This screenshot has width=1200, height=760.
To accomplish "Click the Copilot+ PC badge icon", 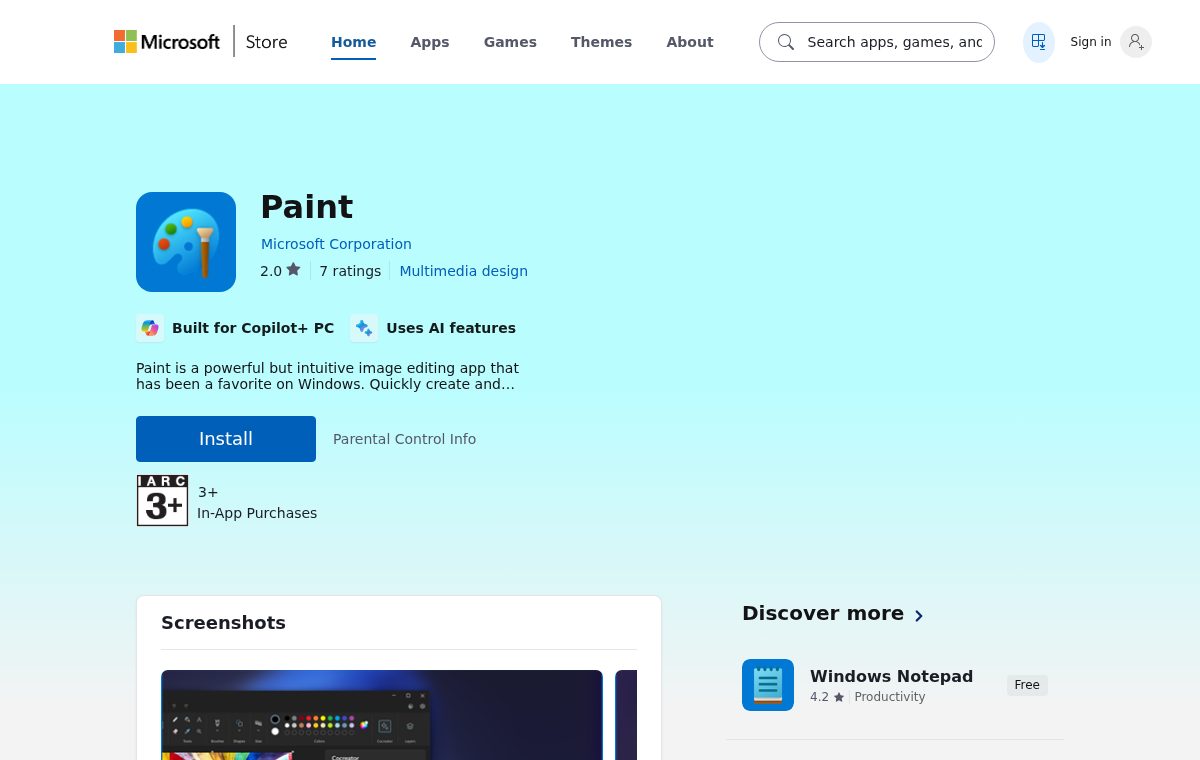I will 150,328.
